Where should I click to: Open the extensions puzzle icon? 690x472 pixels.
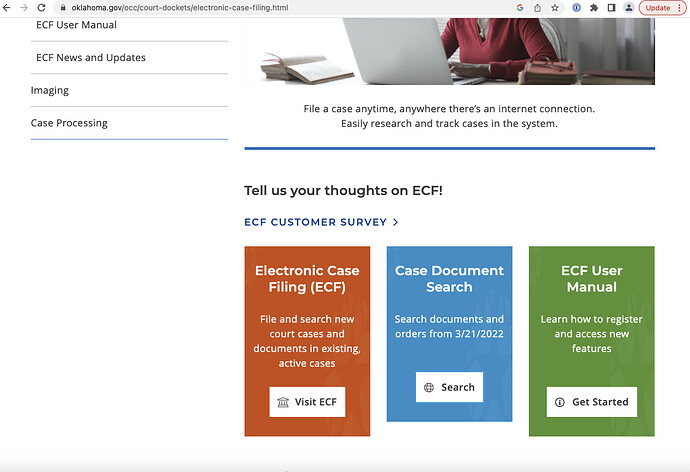[594, 8]
